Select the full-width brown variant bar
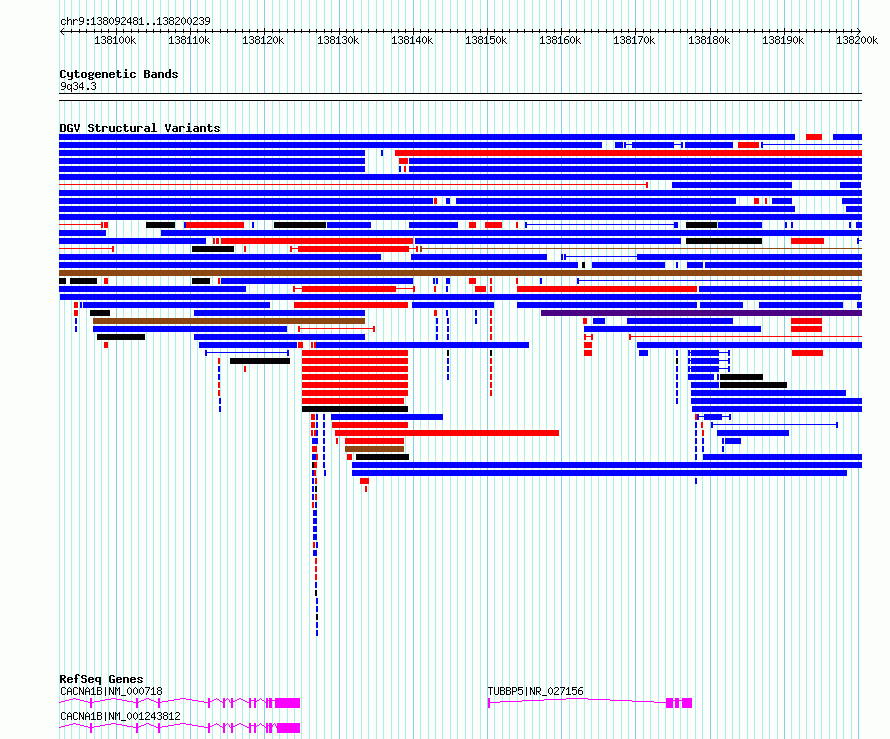 coord(460,273)
